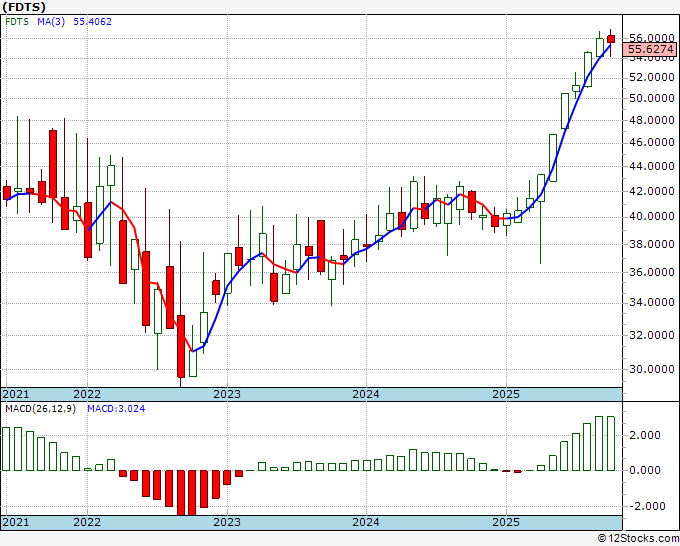This screenshot has width=680, height=546.
Task: Click the 40.0000 price axis label
Action: pos(651,216)
